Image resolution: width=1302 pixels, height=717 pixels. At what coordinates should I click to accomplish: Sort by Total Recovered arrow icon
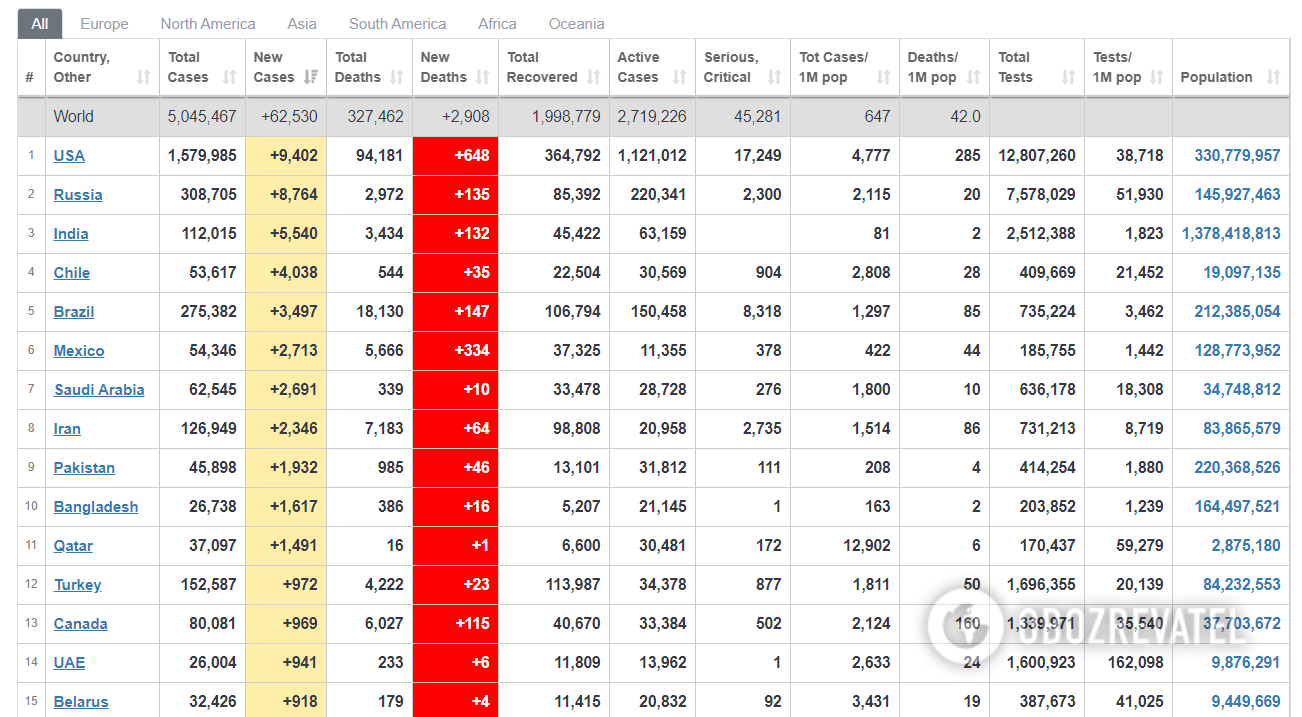594,77
